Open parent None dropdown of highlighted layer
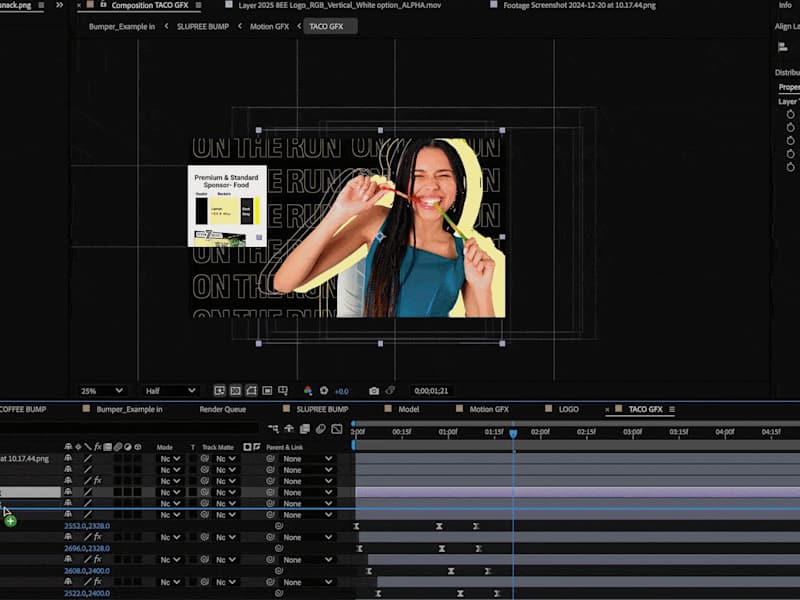This screenshot has height=600, width=800. click(x=307, y=492)
